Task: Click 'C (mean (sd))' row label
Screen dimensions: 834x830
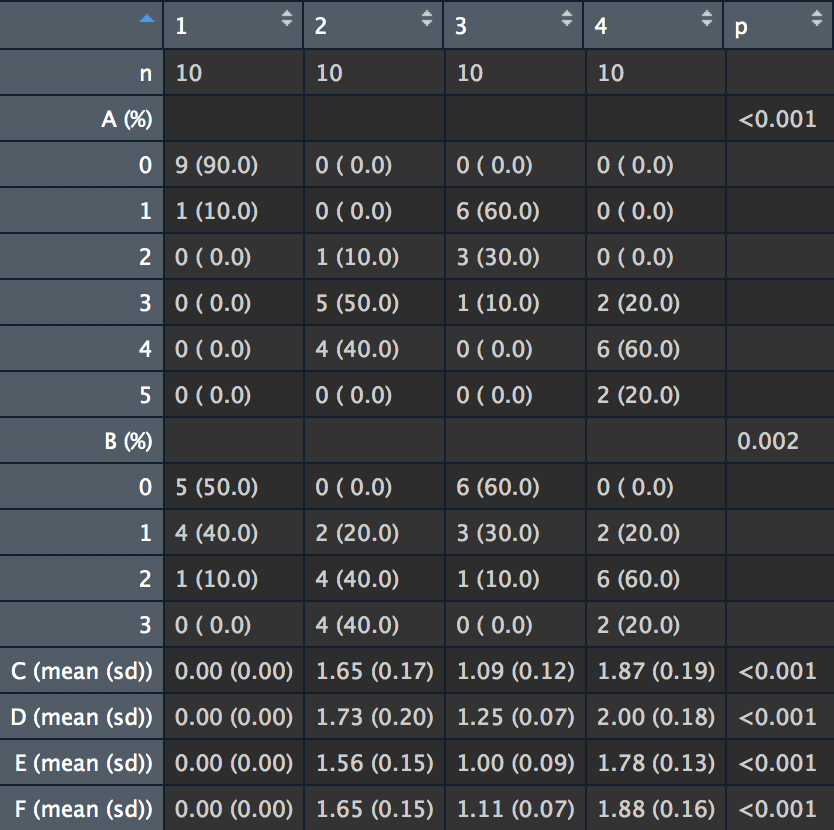Action: click(x=81, y=670)
